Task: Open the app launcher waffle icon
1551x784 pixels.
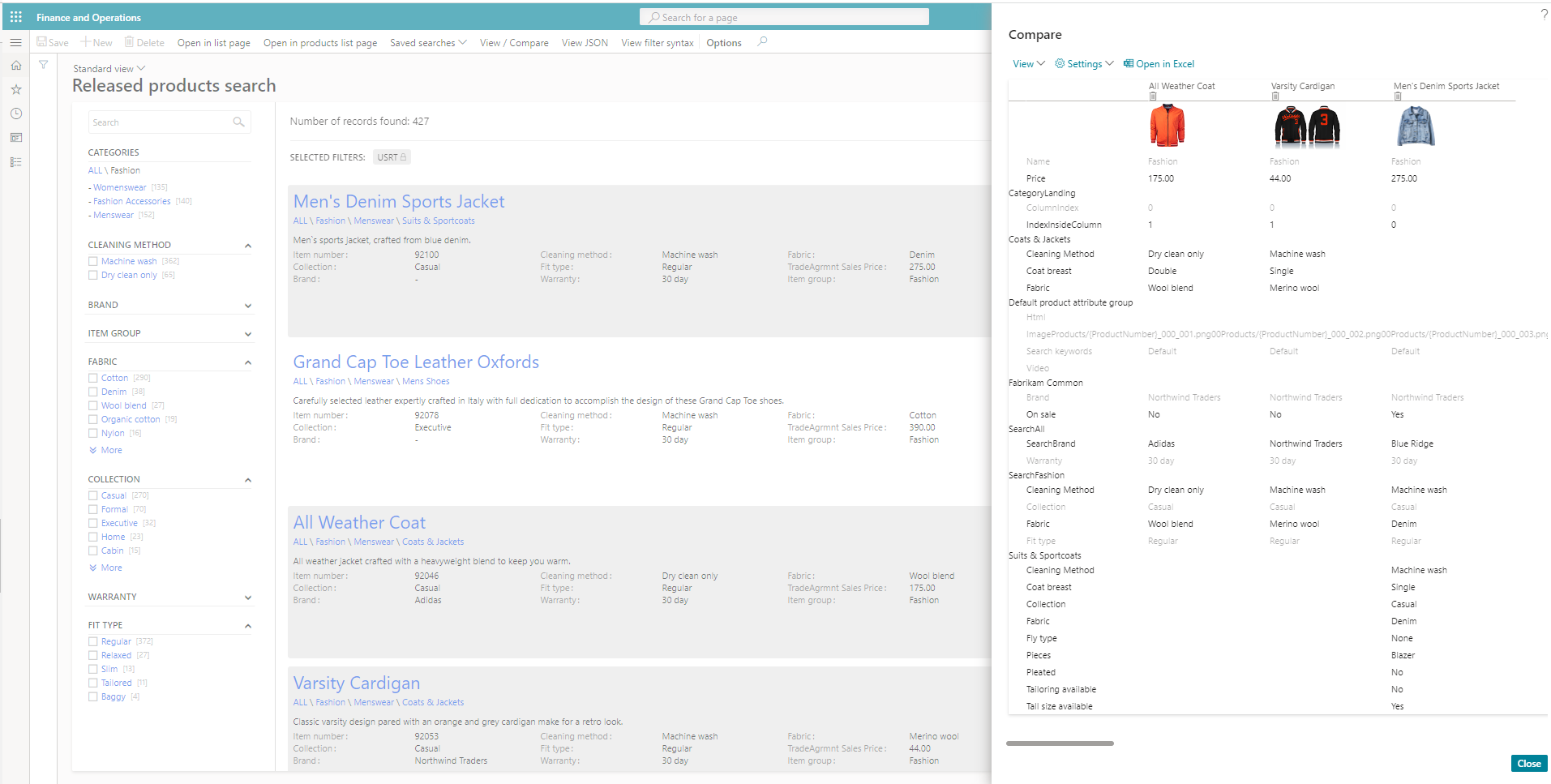Action: 15,17
